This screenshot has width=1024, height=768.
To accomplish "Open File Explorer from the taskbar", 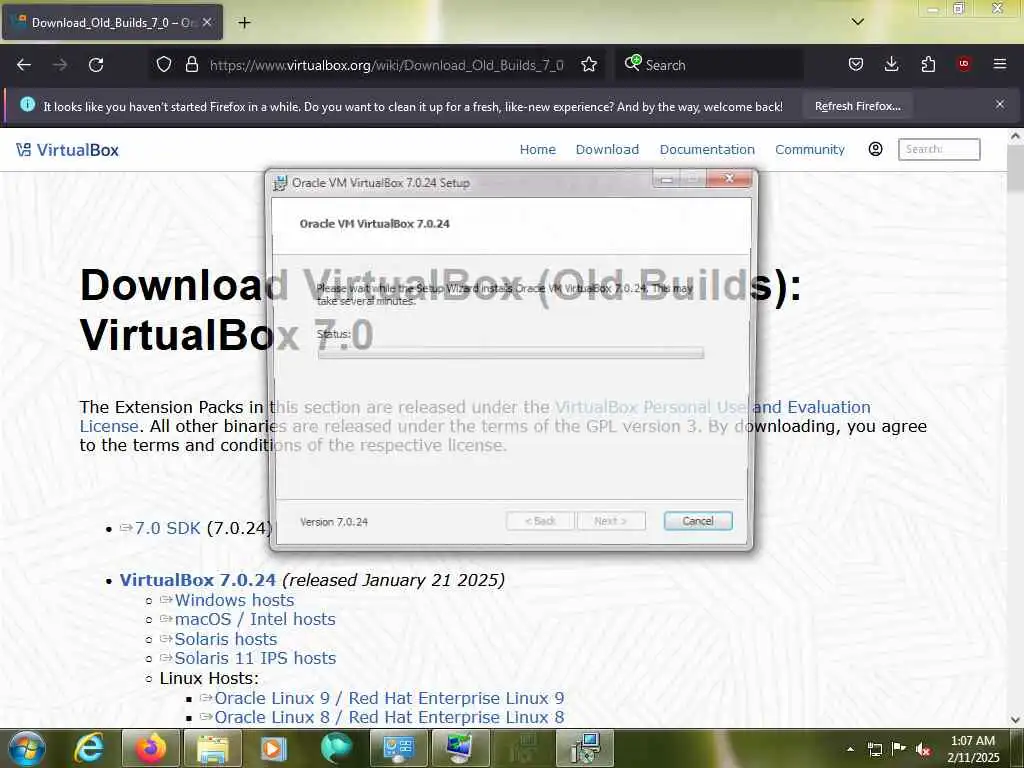I will (x=213, y=748).
